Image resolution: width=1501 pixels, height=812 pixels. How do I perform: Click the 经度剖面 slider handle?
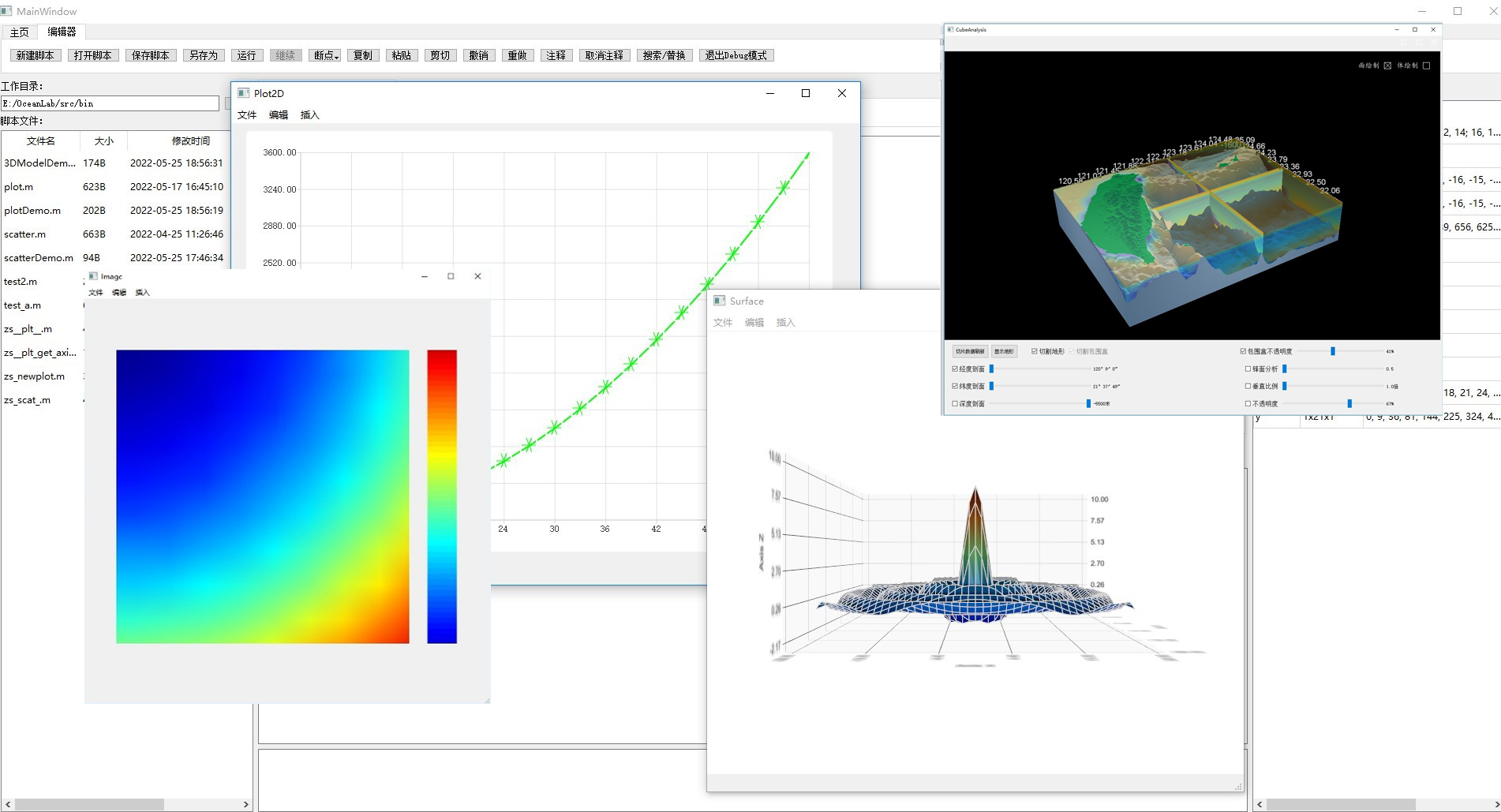[991, 369]
